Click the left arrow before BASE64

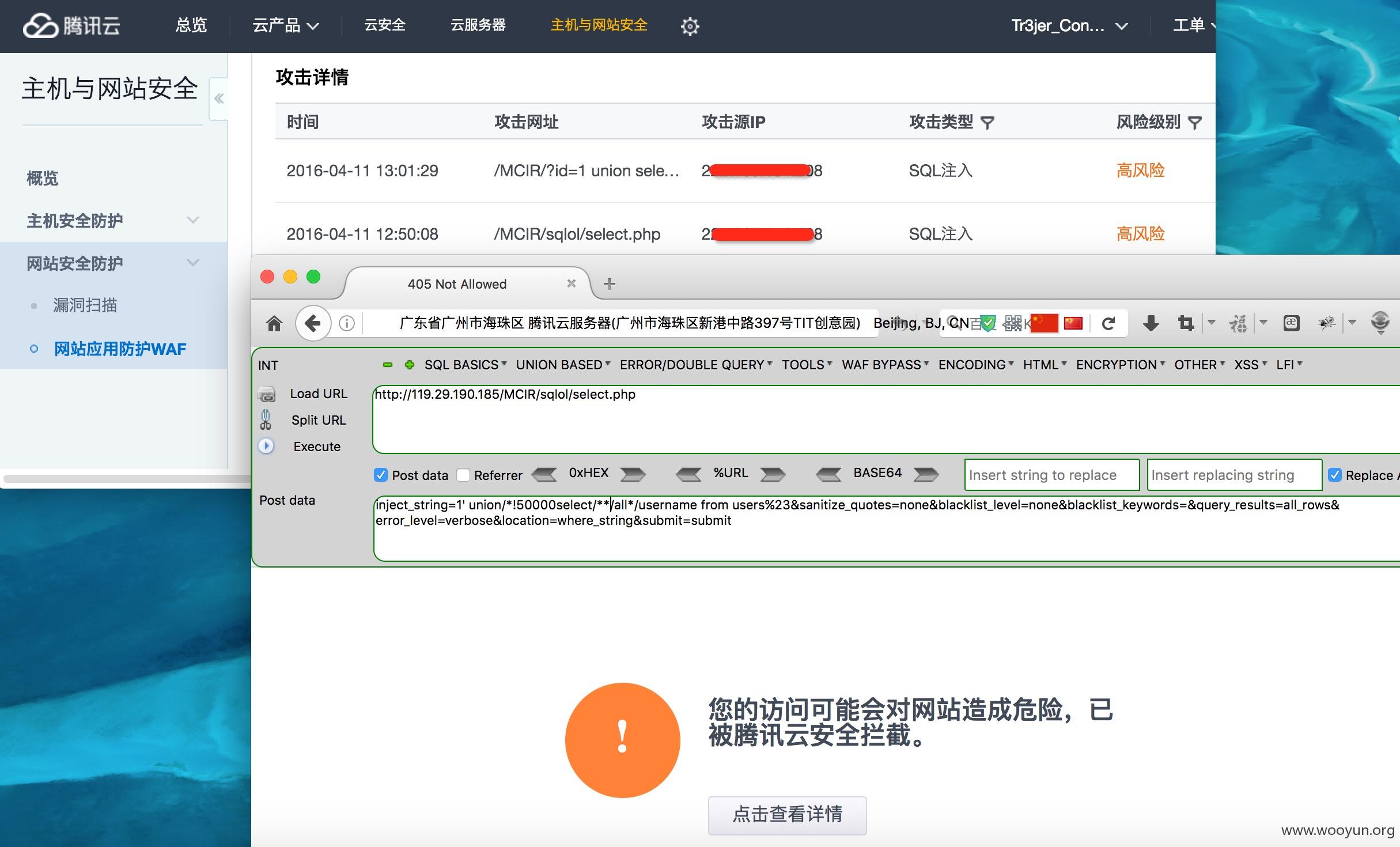(828, 474)
